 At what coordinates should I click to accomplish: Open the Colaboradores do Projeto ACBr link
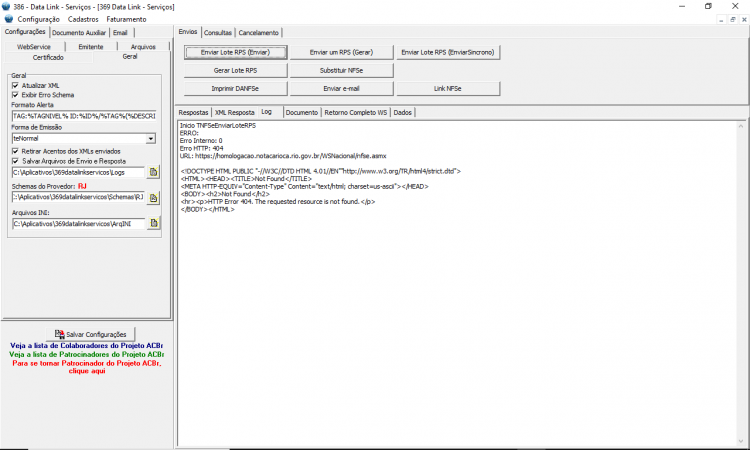[x=87, y=345]
